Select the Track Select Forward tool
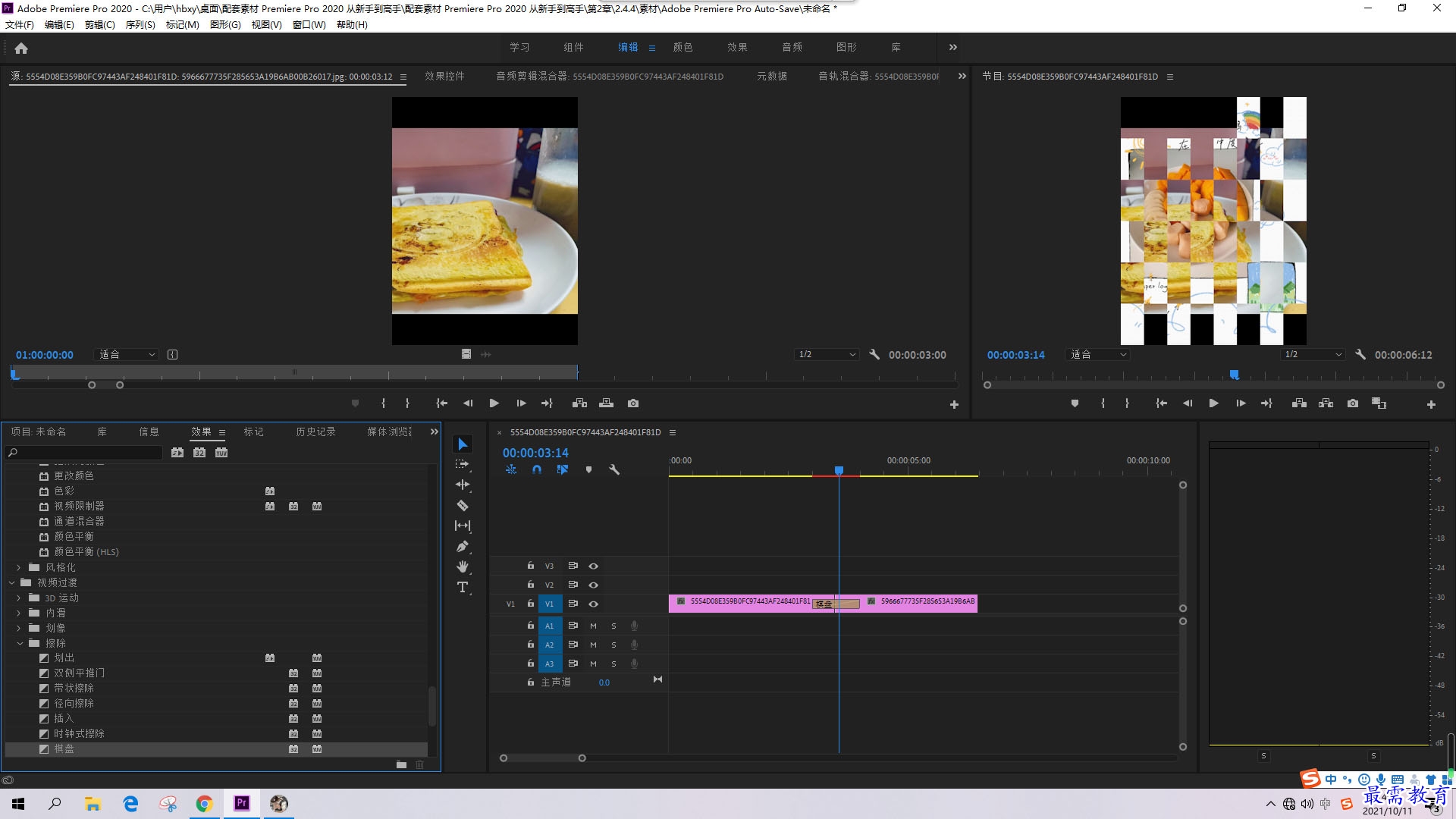This screenshot has height=819, width=1456. pyautogui.click(x=463, y=464)
